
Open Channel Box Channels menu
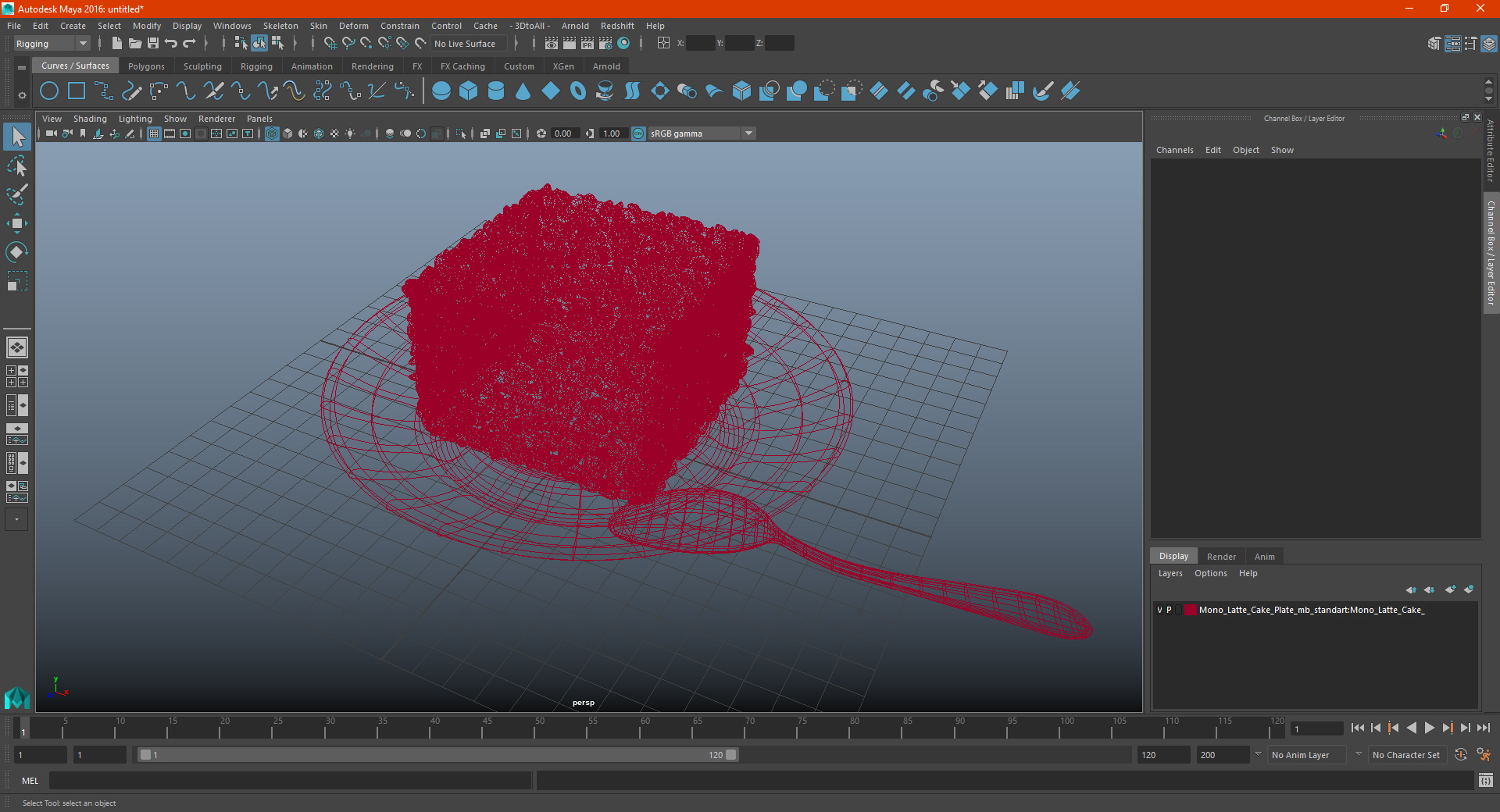coord(1174,150)
